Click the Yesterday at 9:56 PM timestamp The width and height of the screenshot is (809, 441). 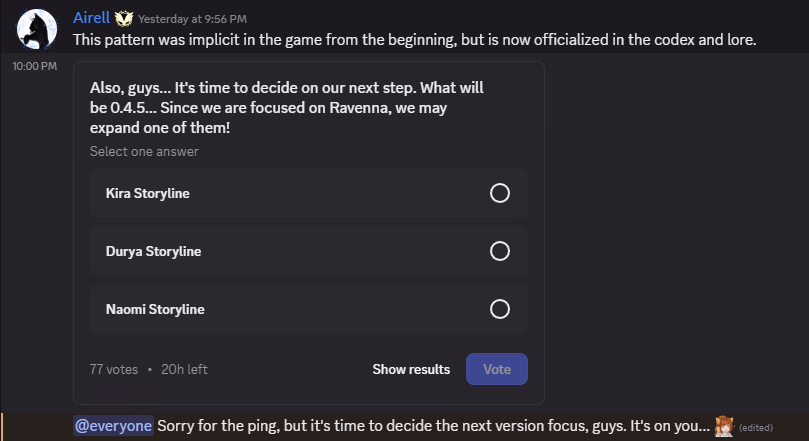192,19
